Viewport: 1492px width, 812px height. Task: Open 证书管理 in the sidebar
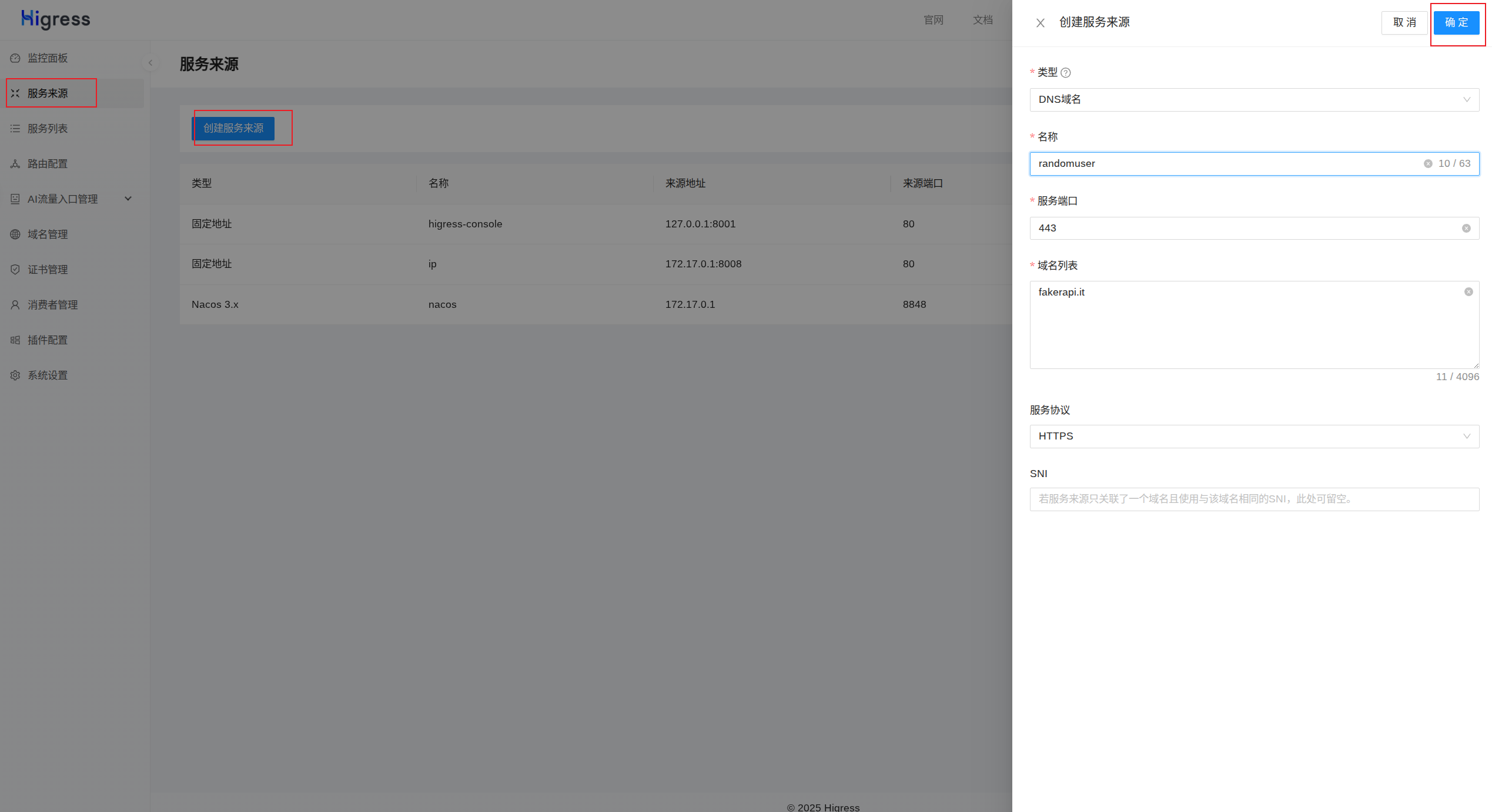(48, 270)
